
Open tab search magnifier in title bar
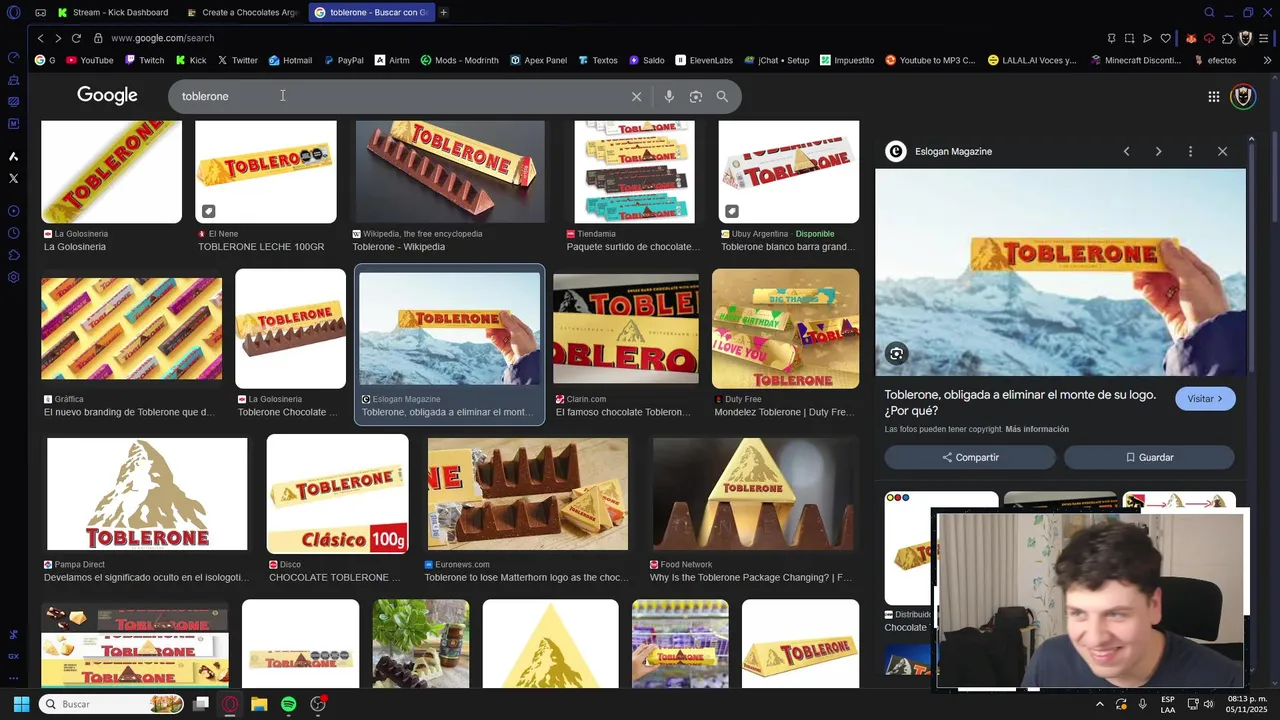point(1209,12)
